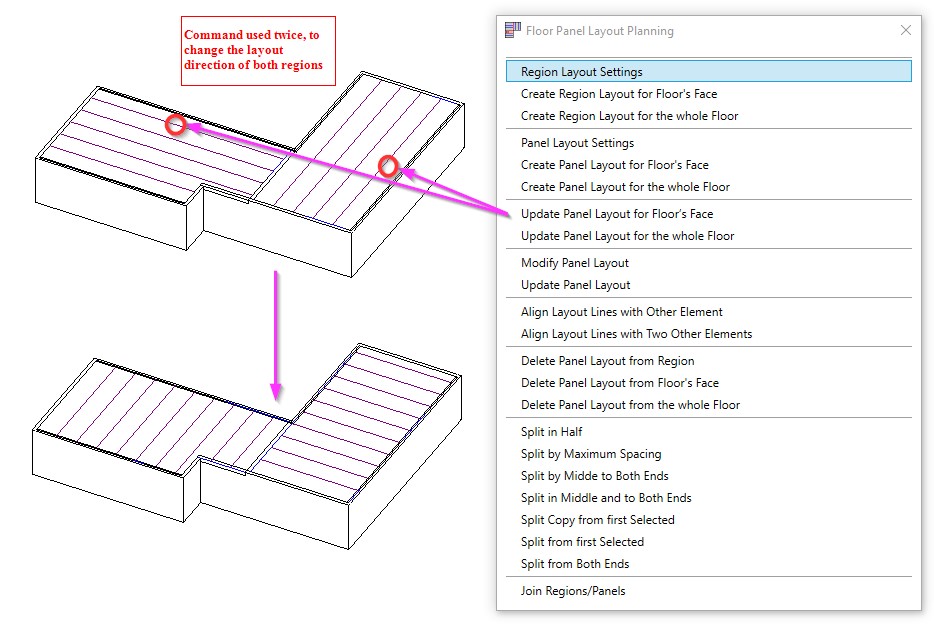Select Split by Maximum Spacing

click(x=590, y=454)
